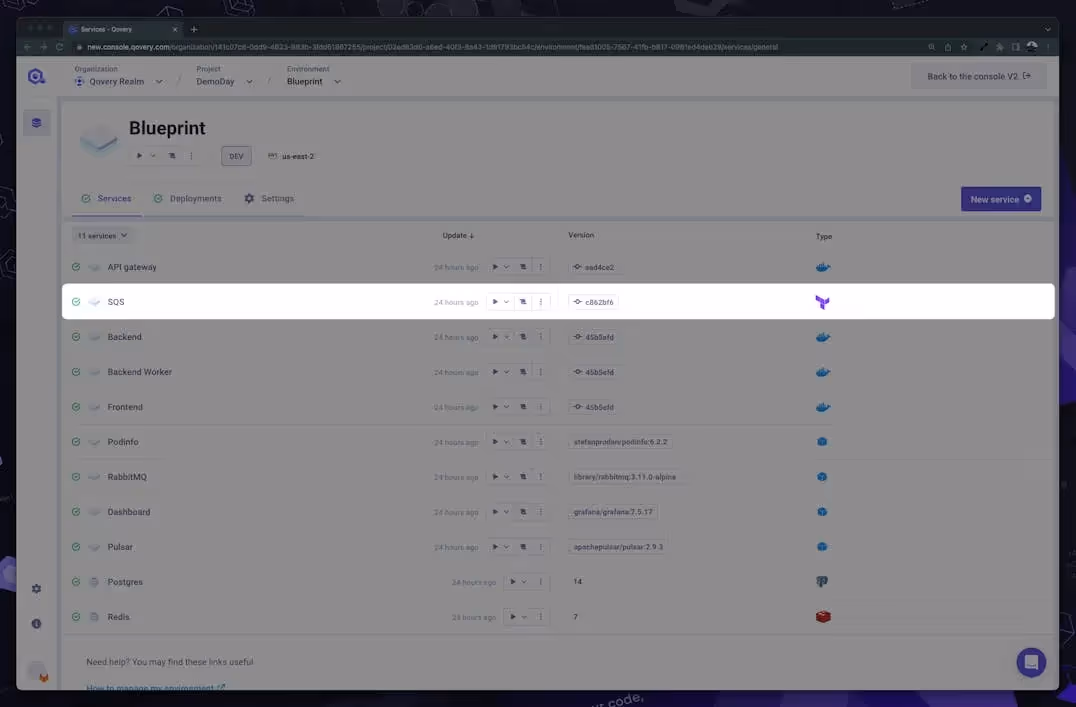Click the Docker icon beside API gateway

click(822, 267)
